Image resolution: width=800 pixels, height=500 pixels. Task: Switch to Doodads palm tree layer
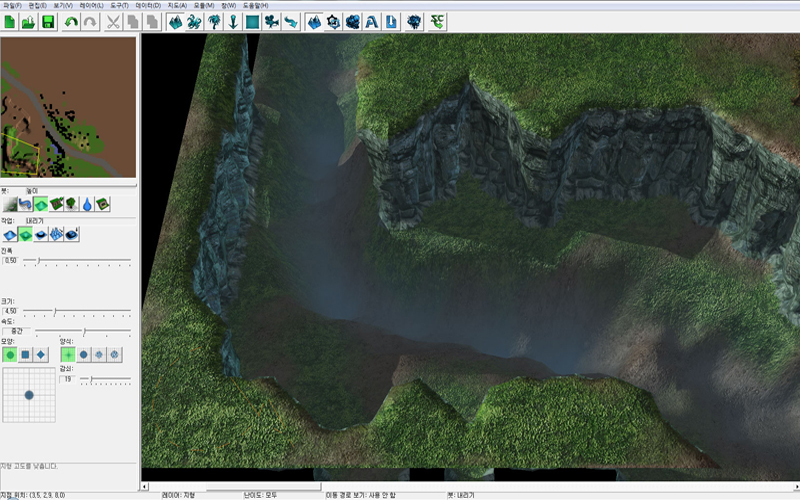pos(214,22)
